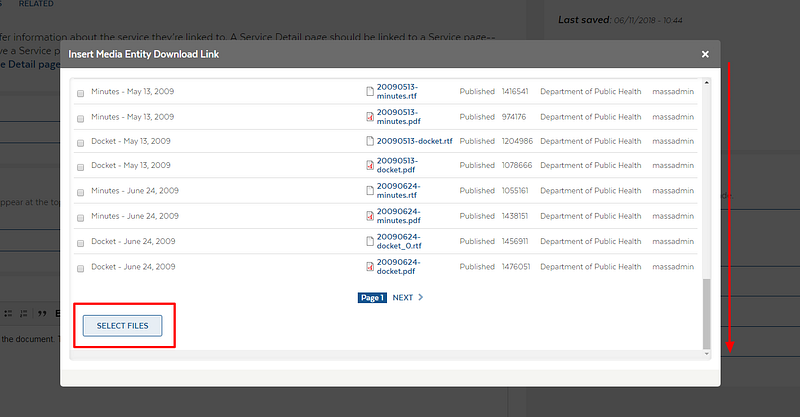This screenshot has height=417, width=800.
Task: Open the RELATED tab behind the dialog
Action: (x=36, y=4)
